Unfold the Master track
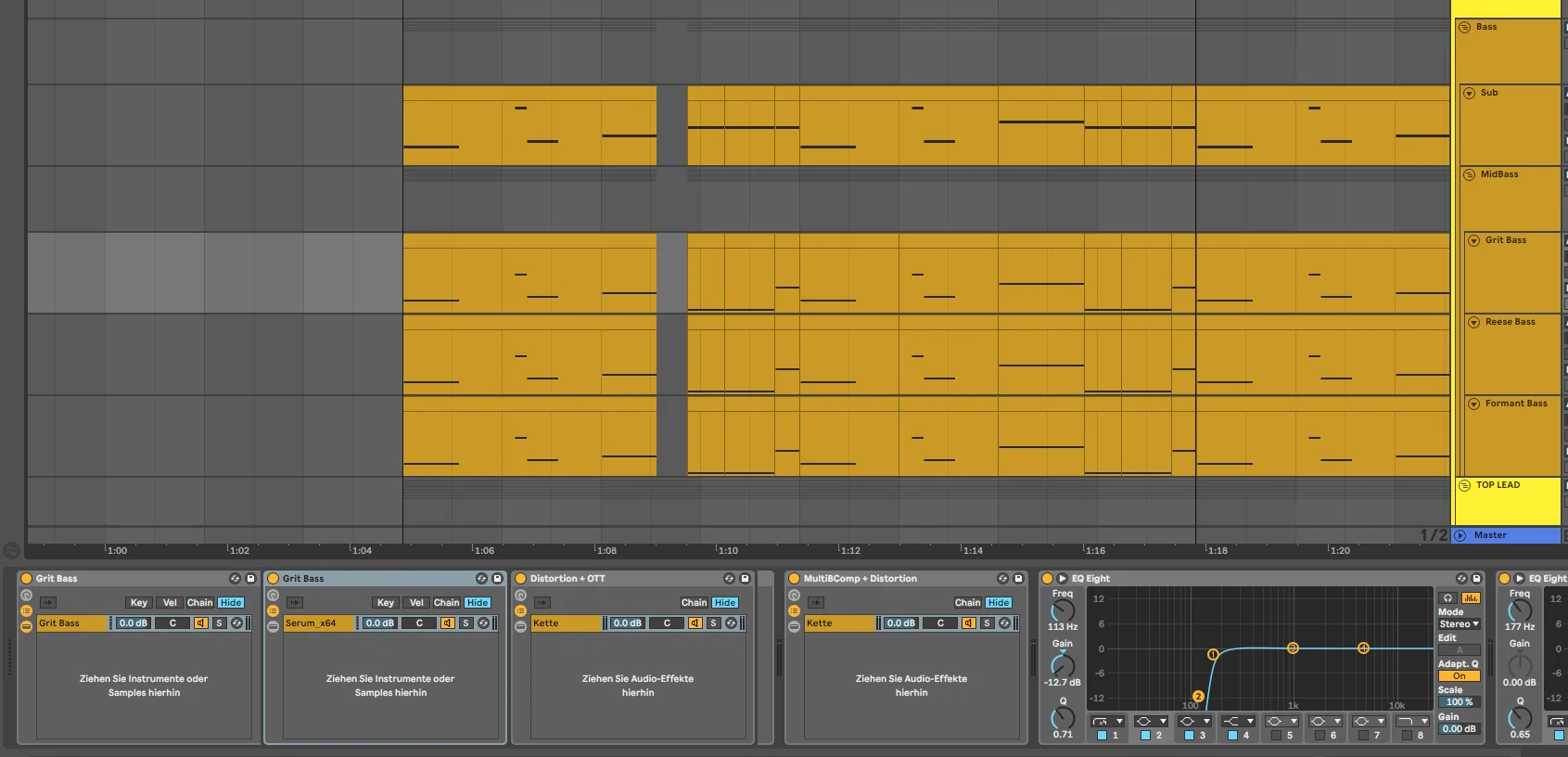 (x=1460, y=535)
